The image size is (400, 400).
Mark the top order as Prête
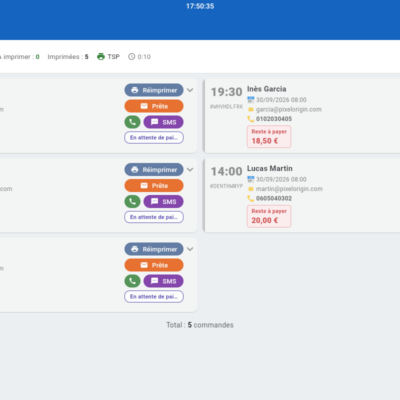(154, 106)
